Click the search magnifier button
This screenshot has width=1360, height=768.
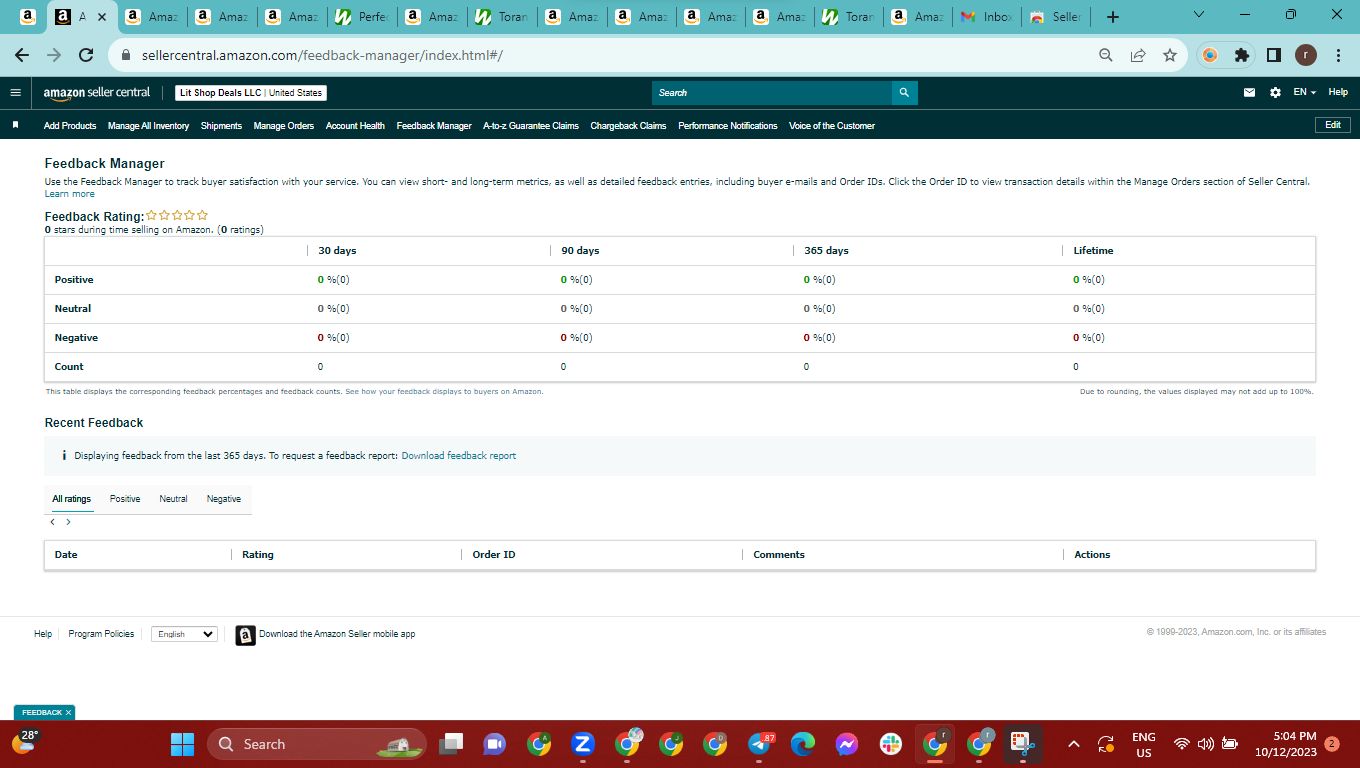904,93
